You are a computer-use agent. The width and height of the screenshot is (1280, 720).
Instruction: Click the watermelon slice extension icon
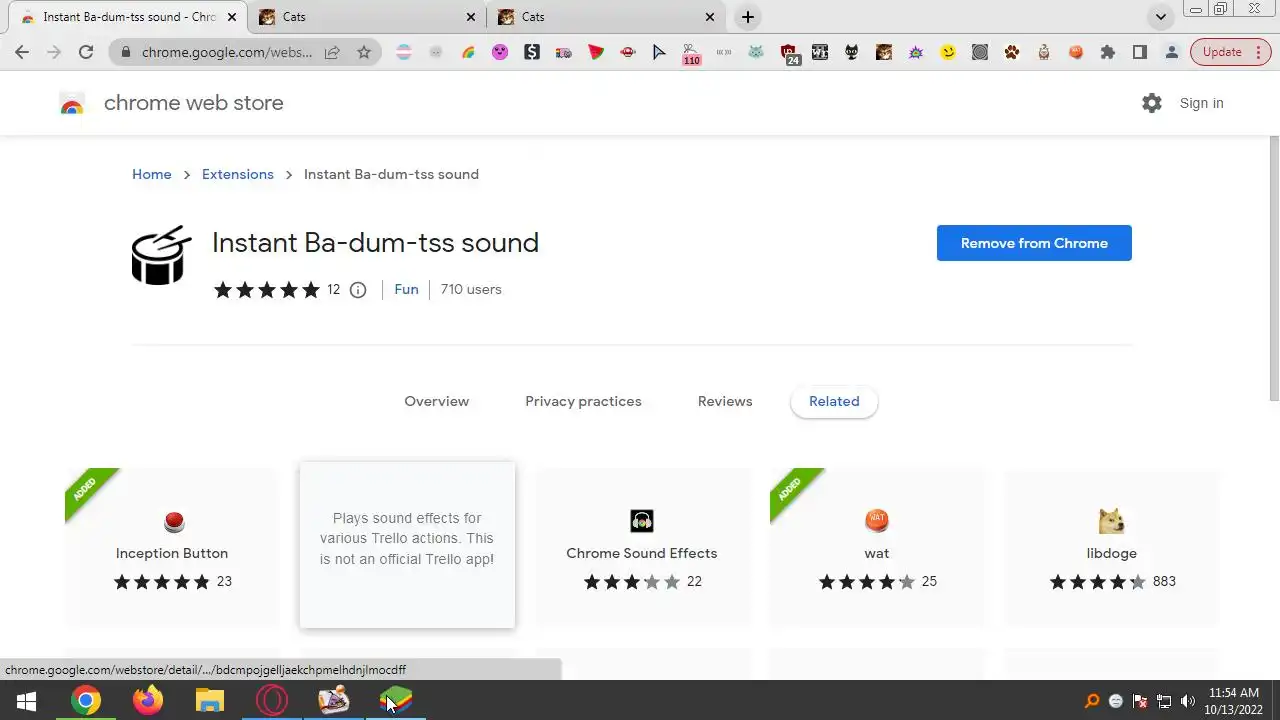click(x=596, y=52)
